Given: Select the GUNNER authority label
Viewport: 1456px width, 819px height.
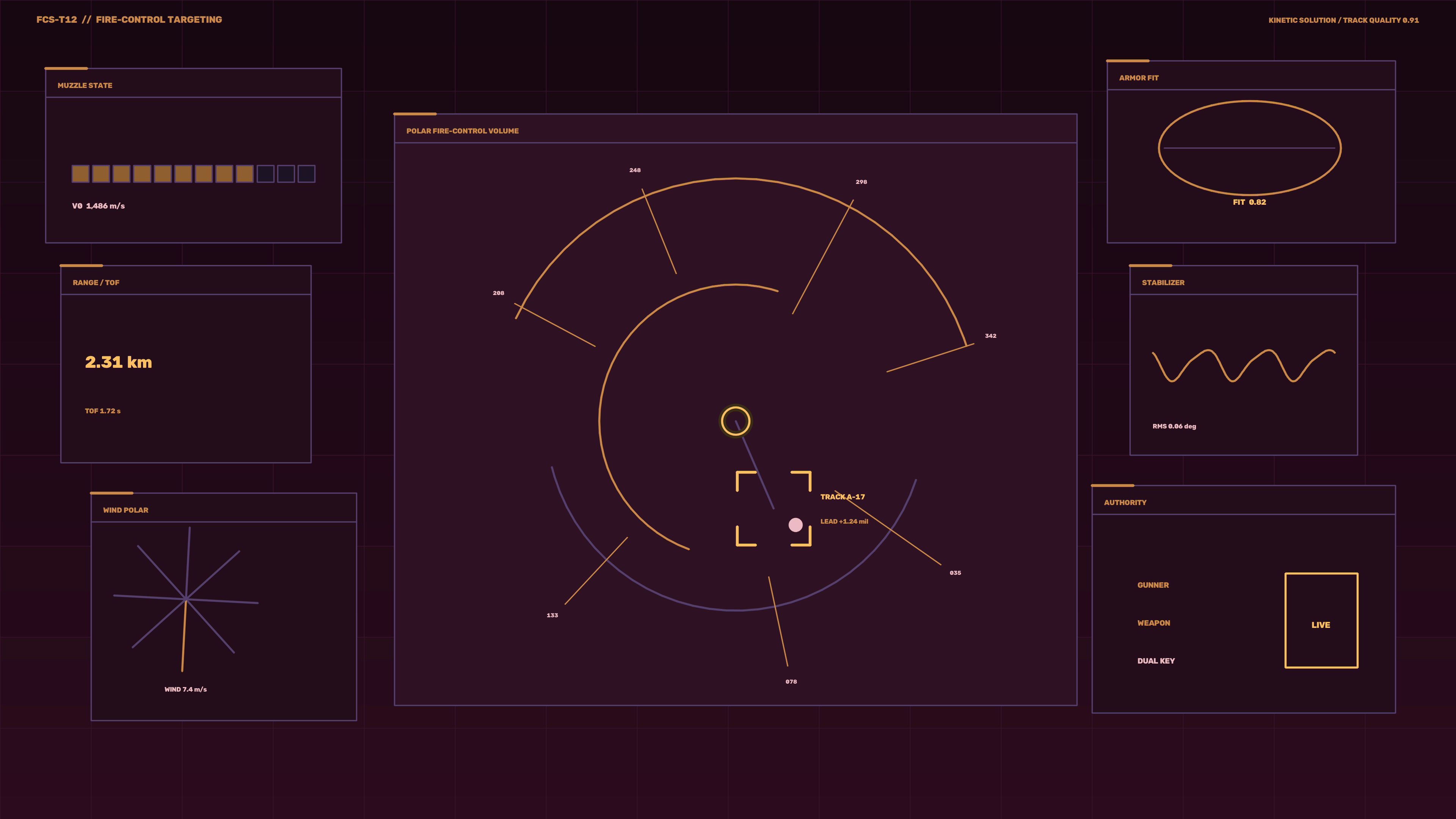Looking at the screenshot, I should [x=1153, y=585].
